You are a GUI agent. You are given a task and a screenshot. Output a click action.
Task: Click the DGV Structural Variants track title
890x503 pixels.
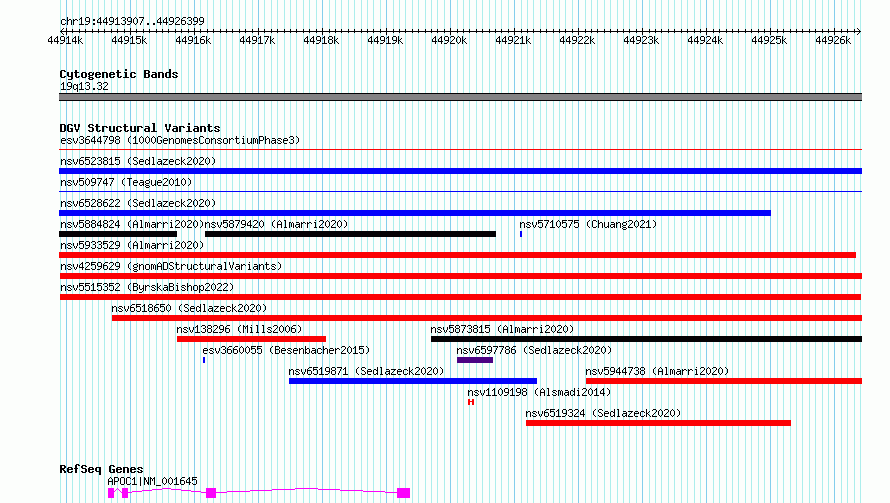point(140,128)
